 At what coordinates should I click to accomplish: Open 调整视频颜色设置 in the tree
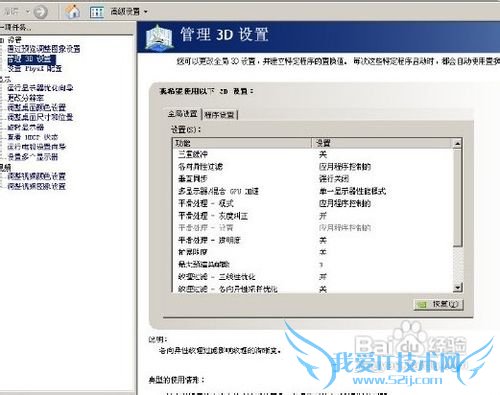[36, 176]
